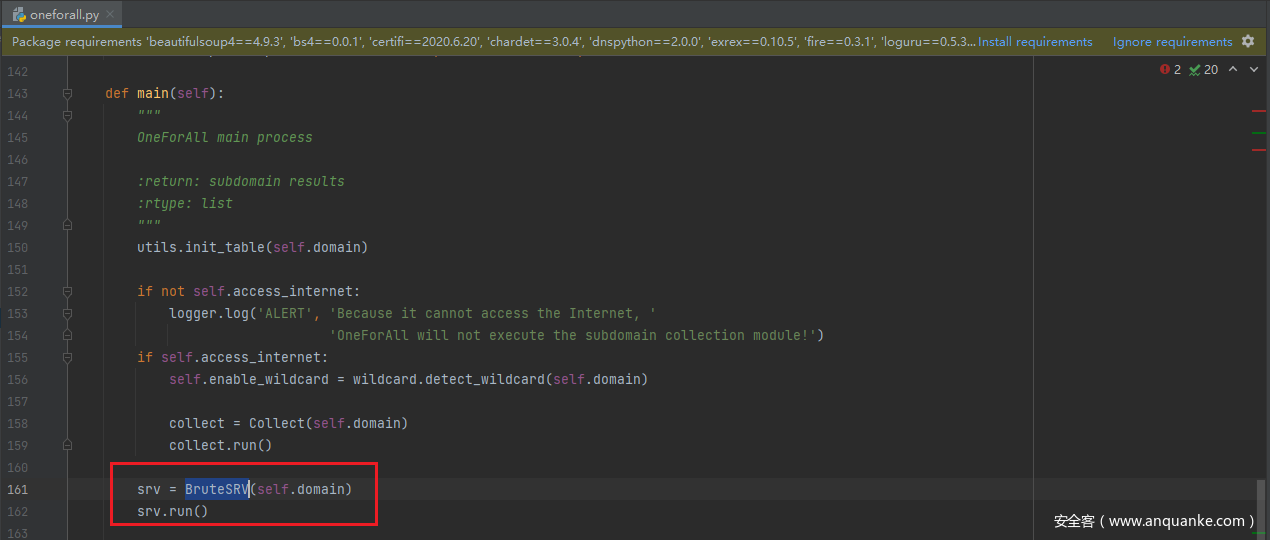The height and width of the screenshot is (540, 1270).
Task: Jump to the green stripe mark in error gutter
Action: tap(1258, 132)
